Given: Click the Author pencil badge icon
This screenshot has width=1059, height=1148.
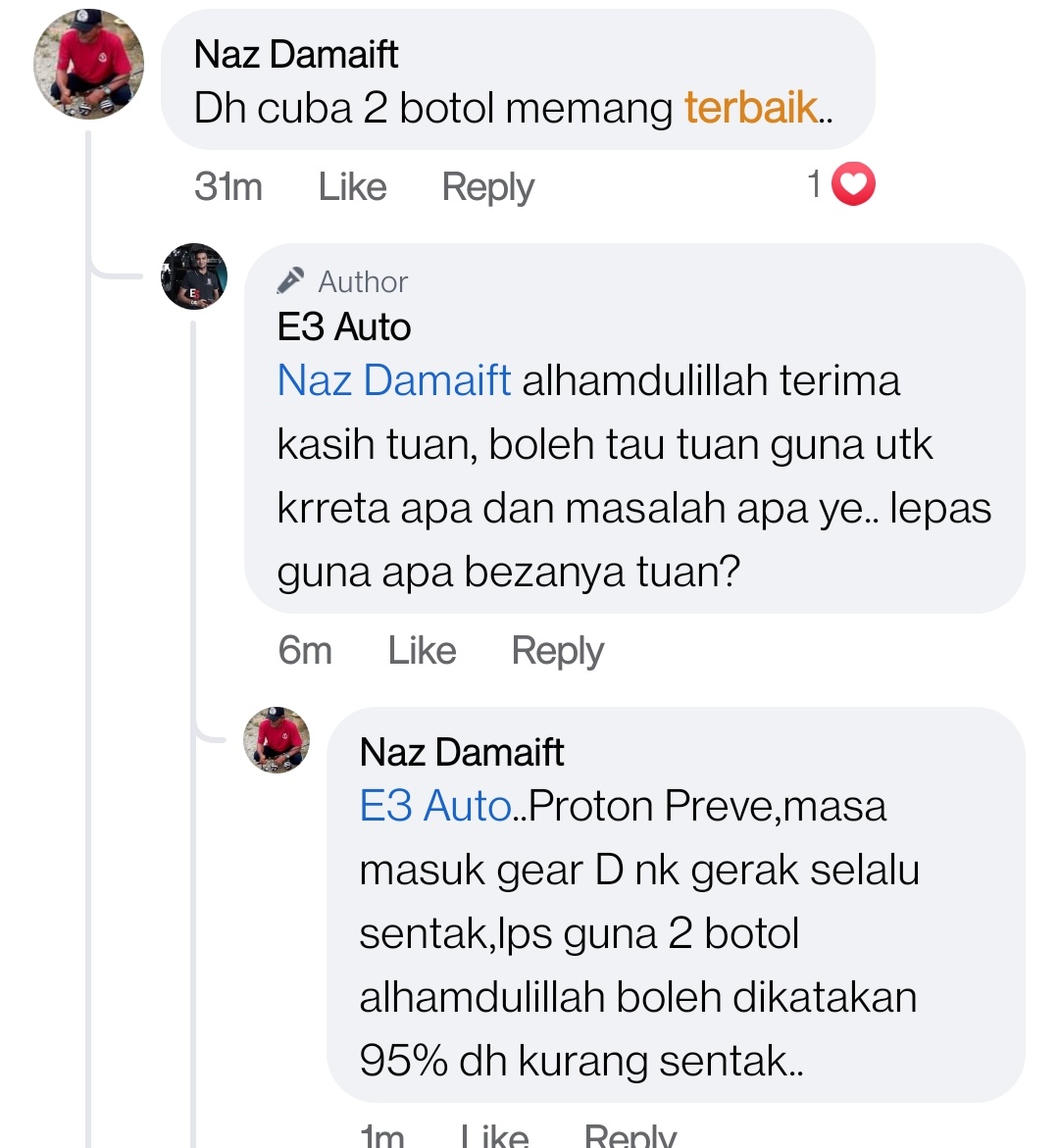Looking at the screenshot, I should pos(290,280).
